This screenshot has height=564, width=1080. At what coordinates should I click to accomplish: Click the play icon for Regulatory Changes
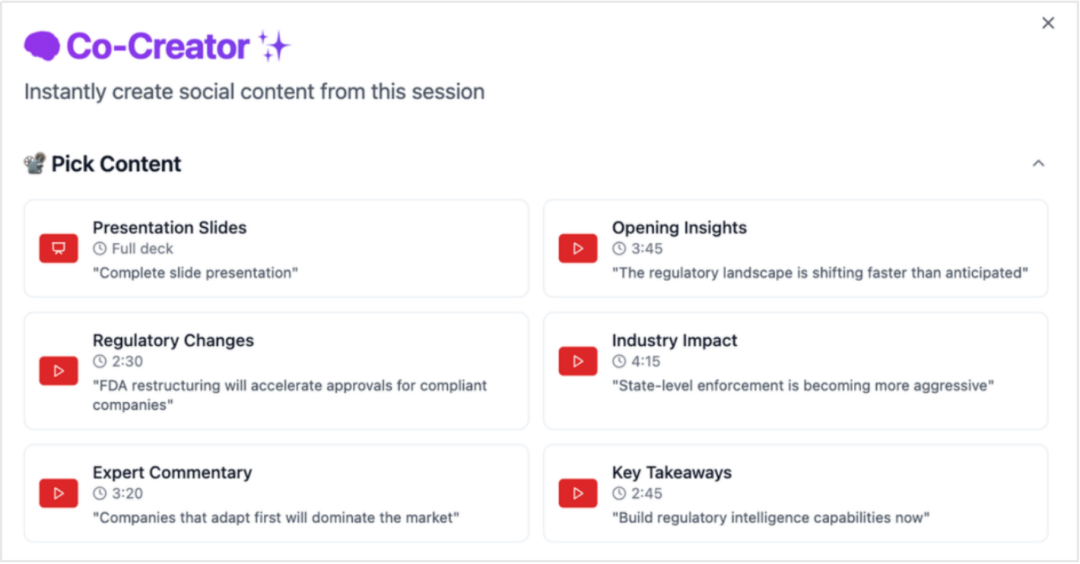tap(59, 371)
